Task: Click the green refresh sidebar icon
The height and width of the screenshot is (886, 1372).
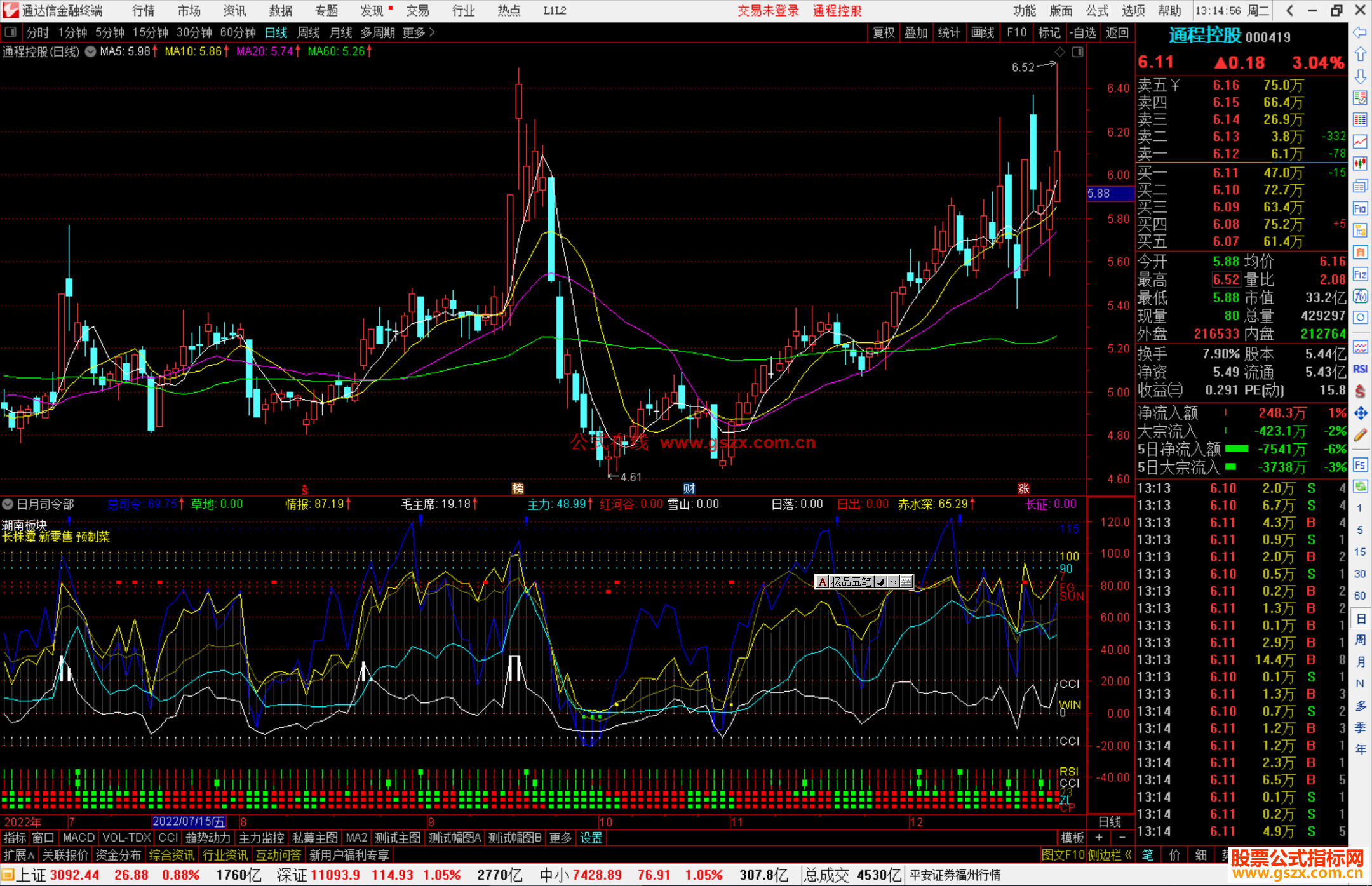Action: pyautogui.click(x=1360, y=487)
